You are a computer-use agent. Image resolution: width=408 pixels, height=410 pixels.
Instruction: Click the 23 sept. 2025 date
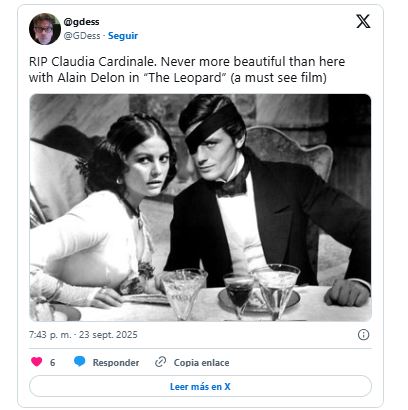point(108,335)
